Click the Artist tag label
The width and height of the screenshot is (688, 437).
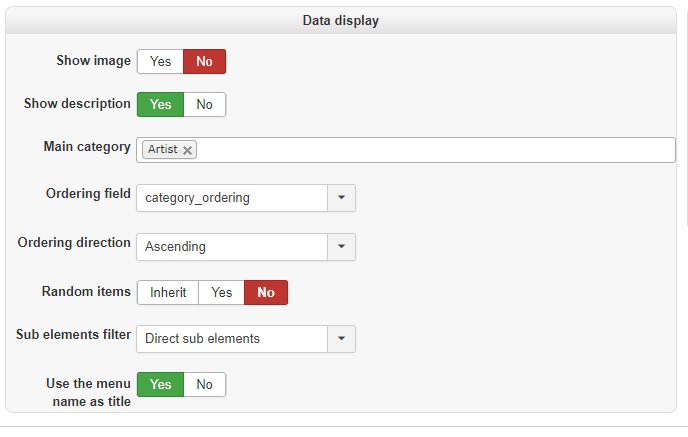162,150
